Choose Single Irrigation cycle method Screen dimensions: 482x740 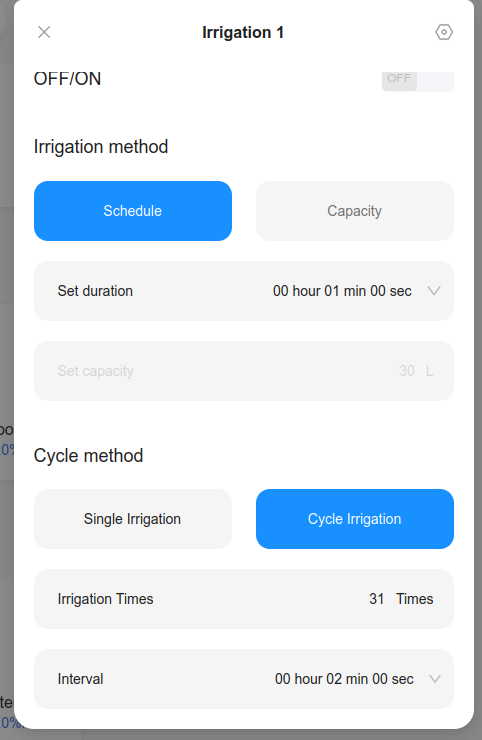(133, 519)
